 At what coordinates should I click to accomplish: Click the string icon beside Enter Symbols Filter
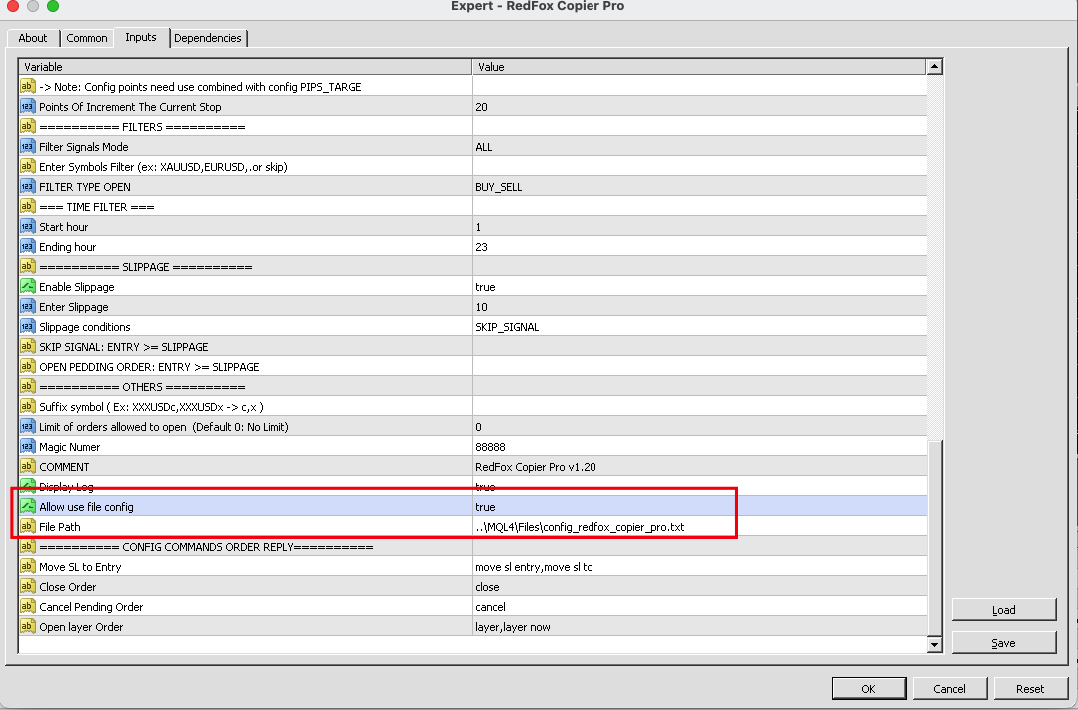[28, 167]
